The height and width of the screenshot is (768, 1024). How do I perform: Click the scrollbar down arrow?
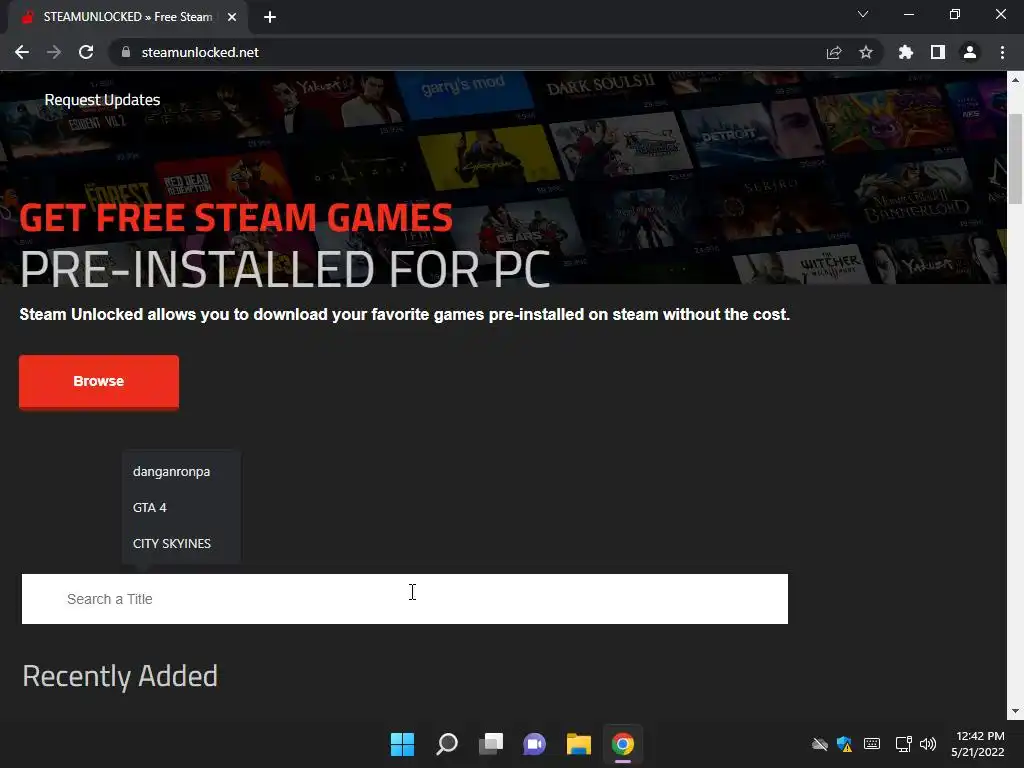pos(1016,711)
